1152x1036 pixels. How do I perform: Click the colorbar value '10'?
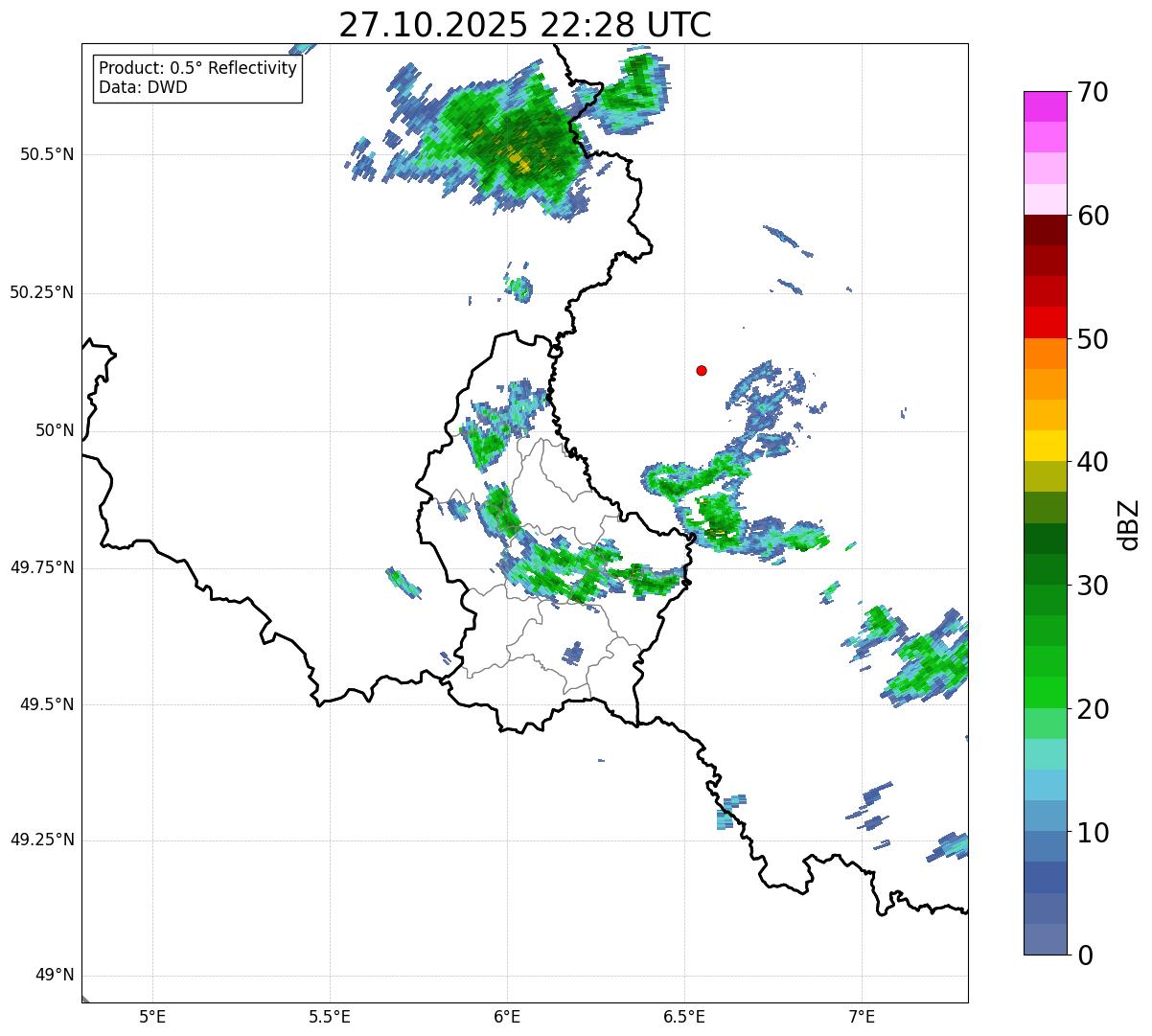1093,833
